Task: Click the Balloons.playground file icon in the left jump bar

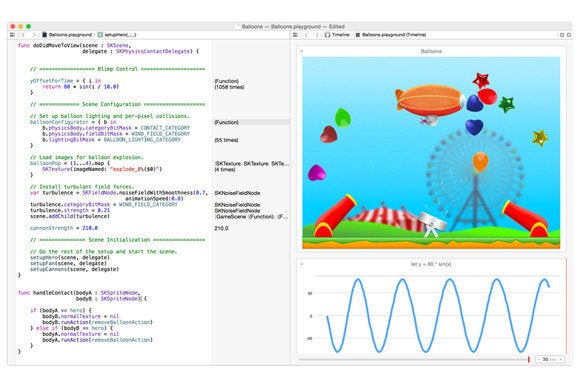Action: pos(44,35)
